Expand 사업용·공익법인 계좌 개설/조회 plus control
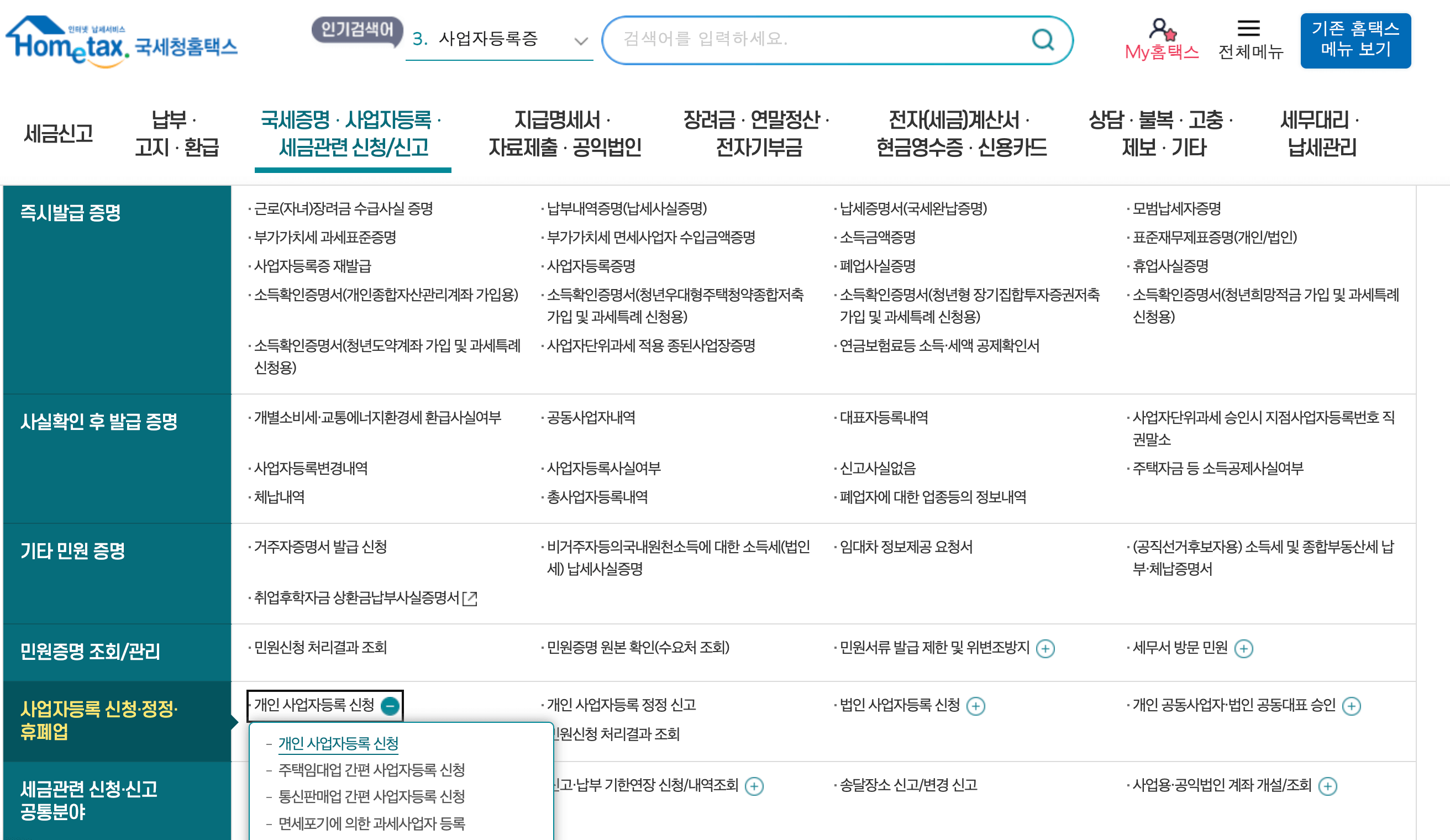 (1327, 786)
